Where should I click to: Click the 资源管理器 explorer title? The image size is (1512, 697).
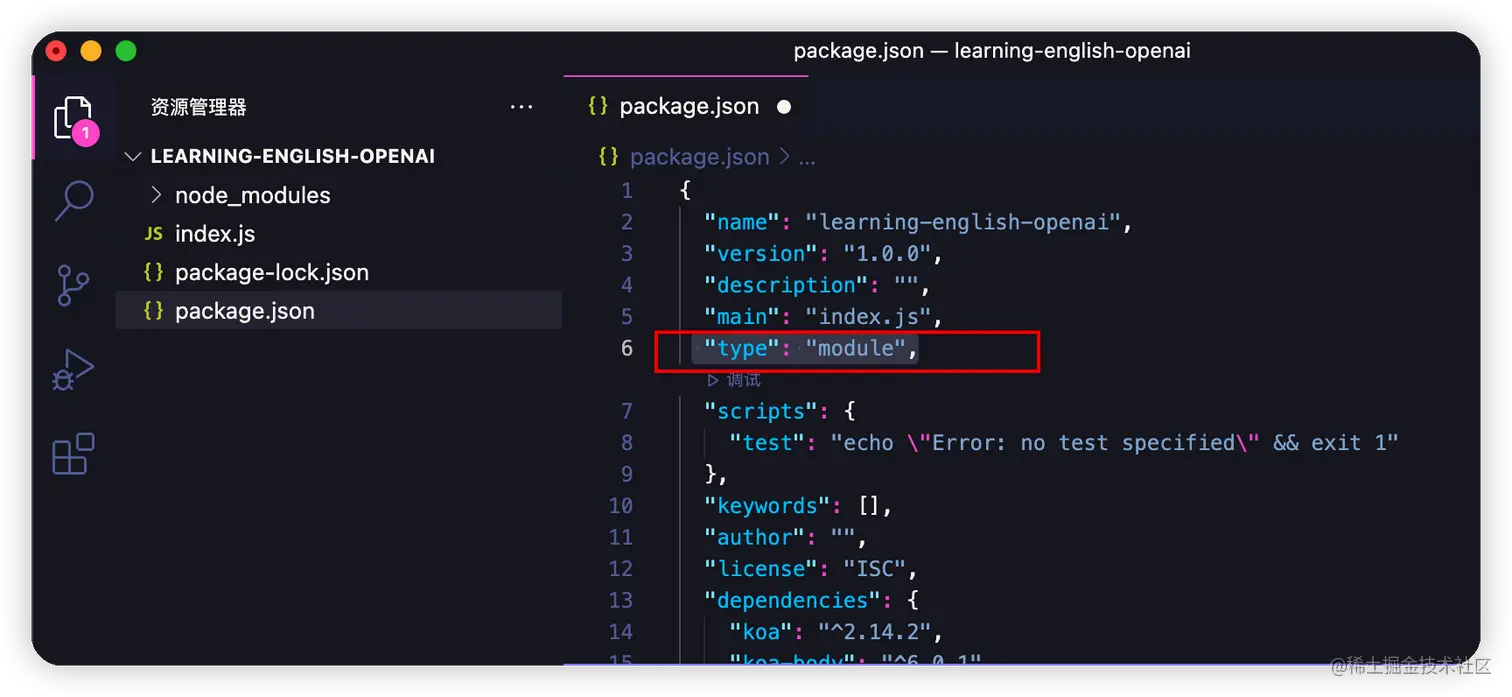(x=198, y=107)
